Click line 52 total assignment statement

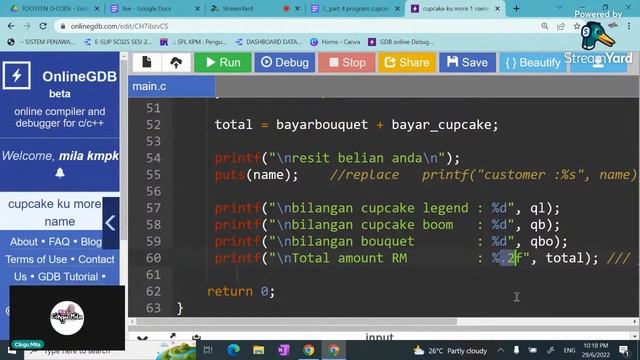356,125
